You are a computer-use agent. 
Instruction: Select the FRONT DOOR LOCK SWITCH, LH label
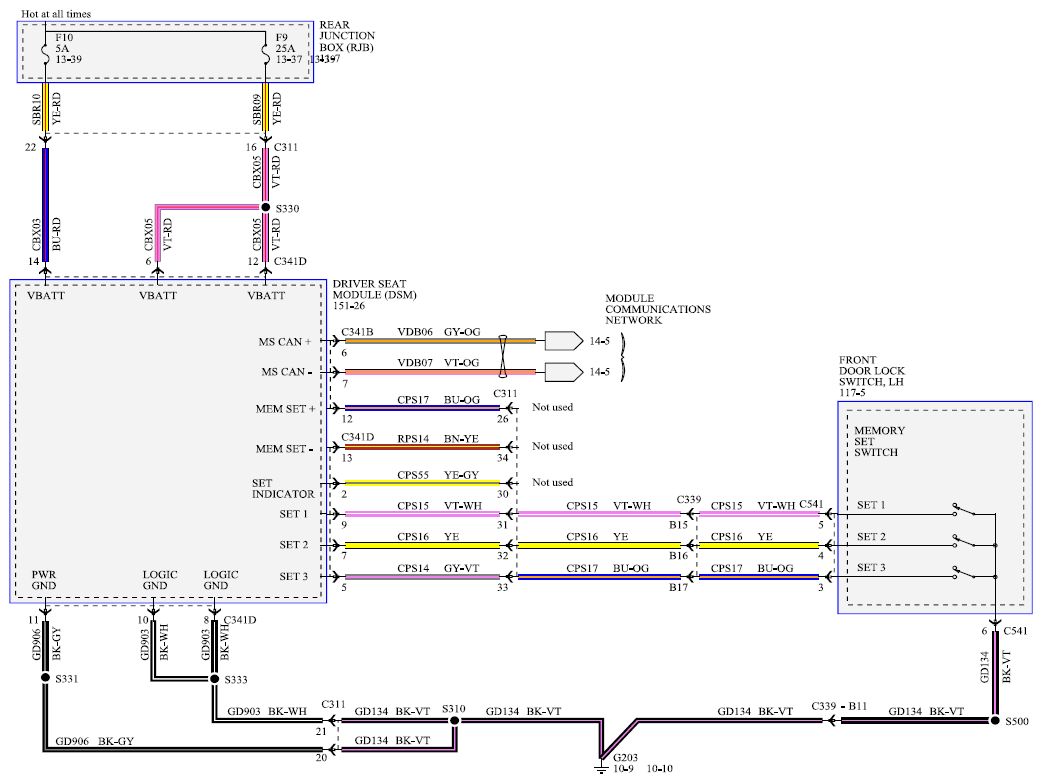tap(872, 371)
